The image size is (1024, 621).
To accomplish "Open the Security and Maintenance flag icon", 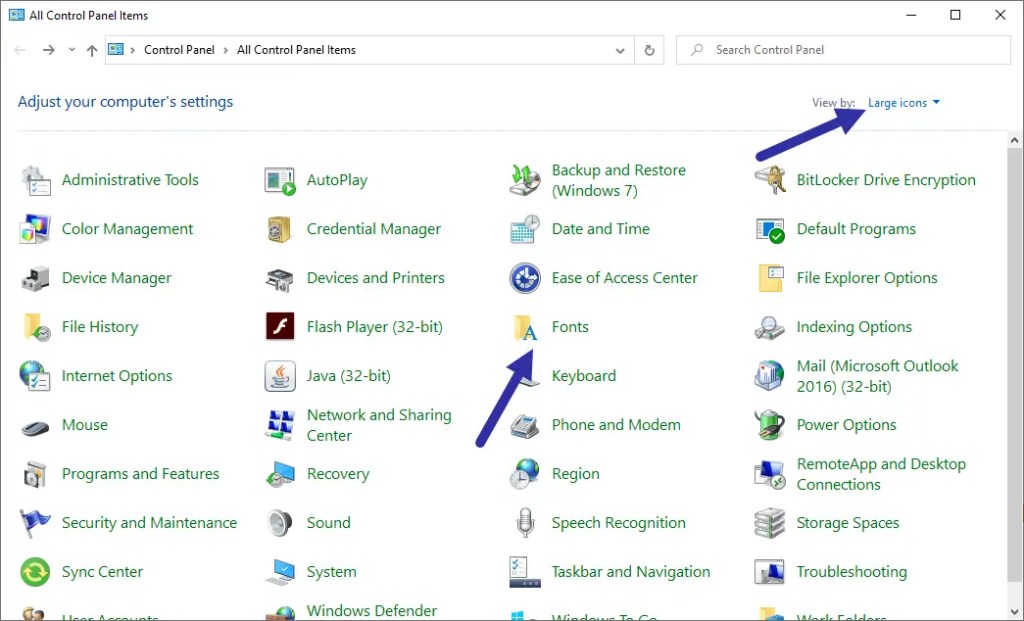I will click(36, 523).
